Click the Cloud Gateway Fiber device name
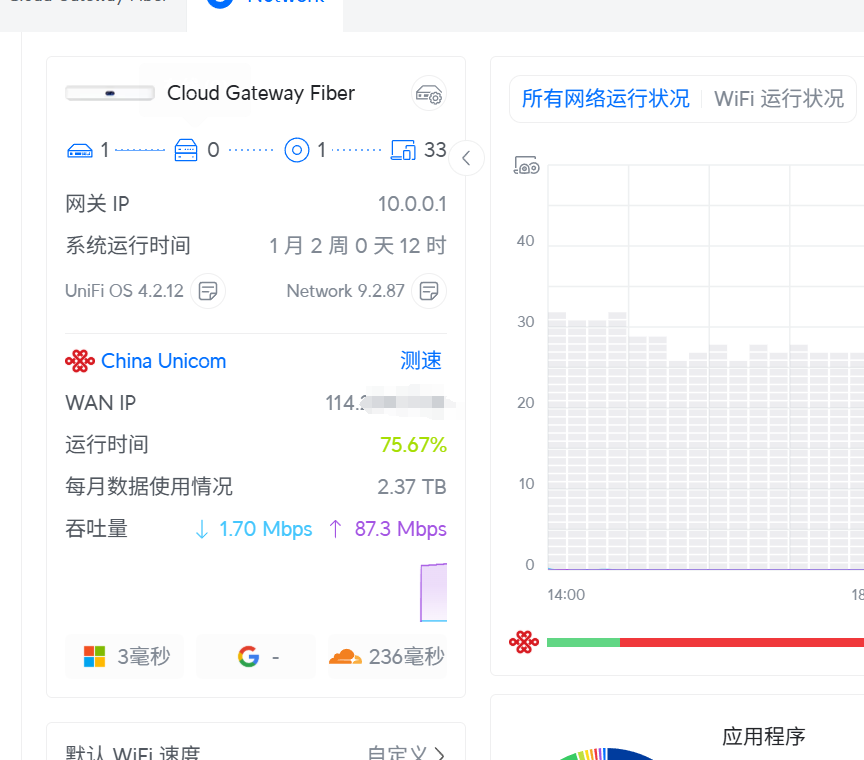The height and width of the screenshot is (760, 864). pyautogui.click(x=261, y=93)
